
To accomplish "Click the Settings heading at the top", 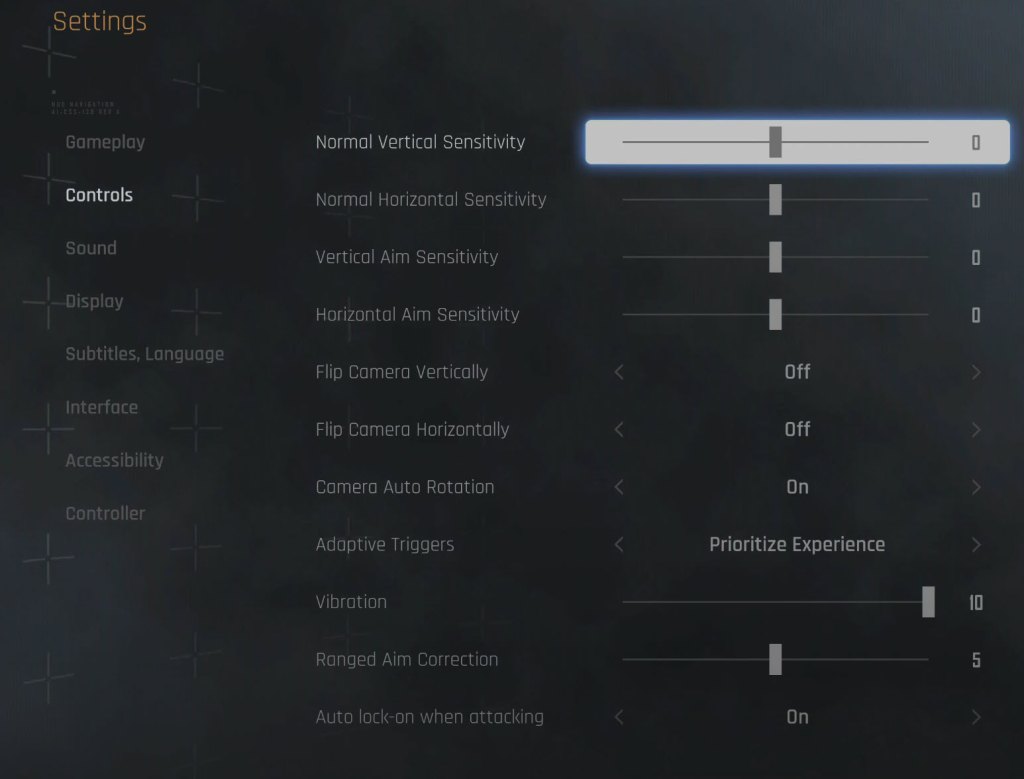I will (x=99, y=21).
